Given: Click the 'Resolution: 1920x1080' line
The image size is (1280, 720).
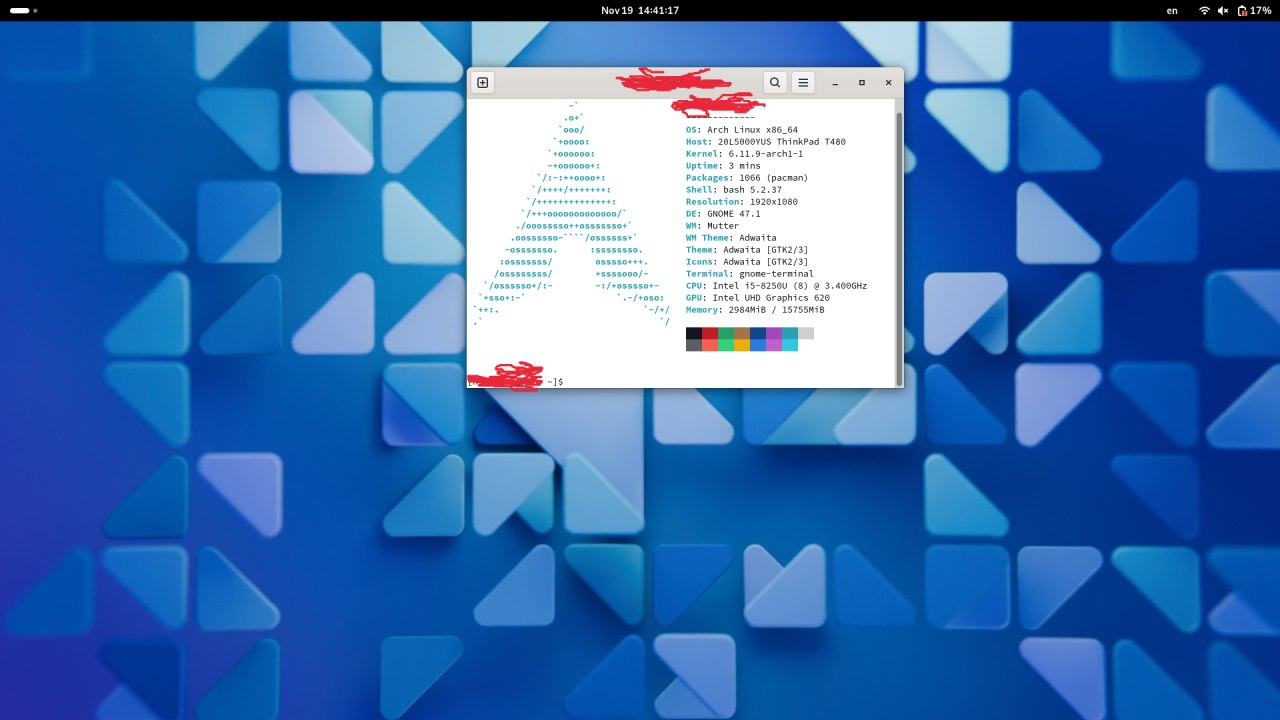Looking at the screenshot, I should point(742,202).
